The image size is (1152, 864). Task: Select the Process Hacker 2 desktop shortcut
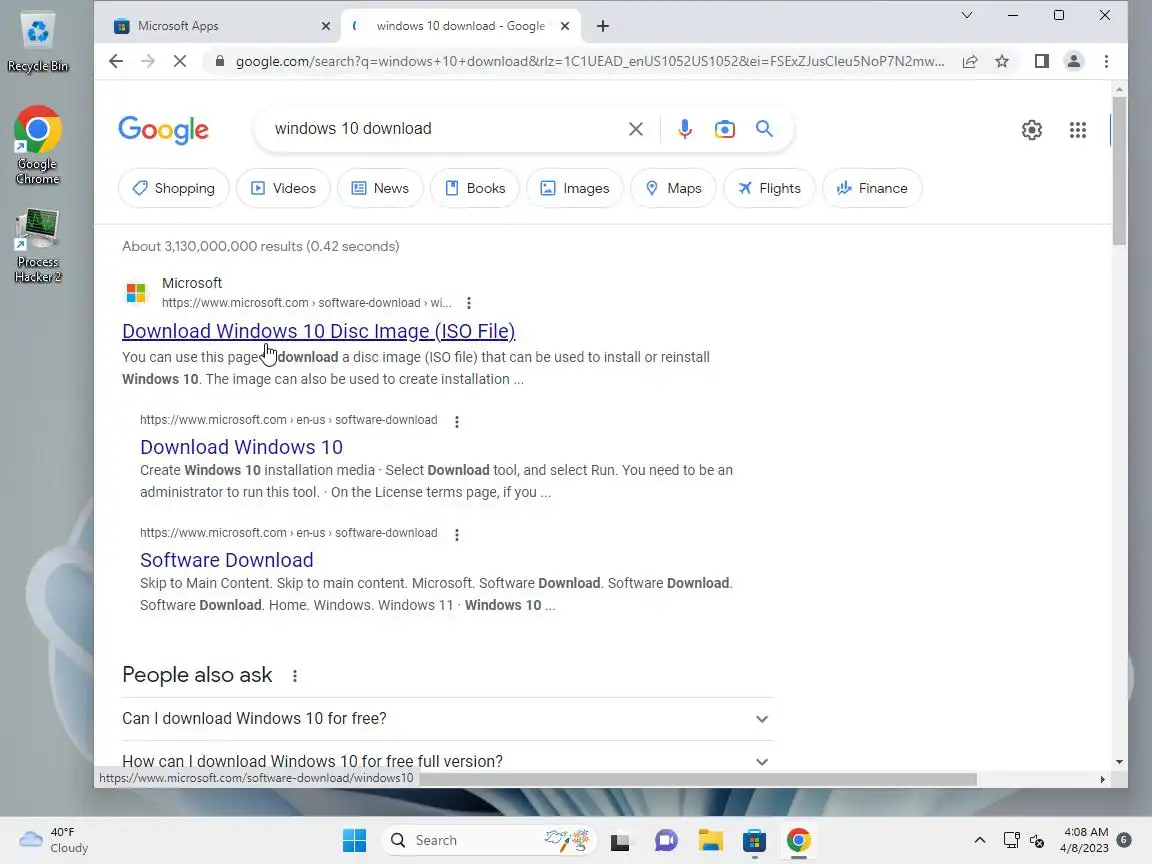coord(37,246)
